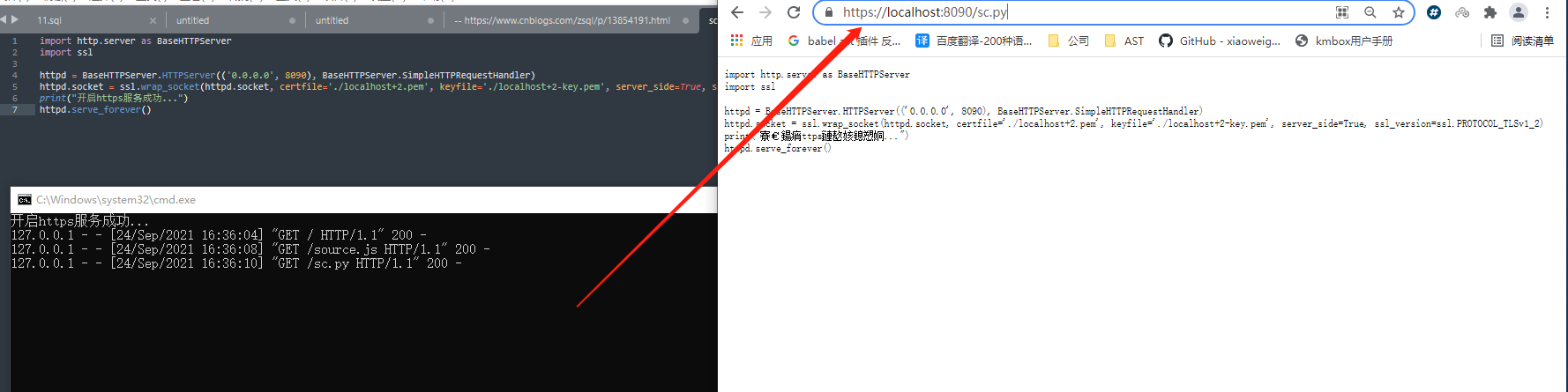Open the blue hash extension icon
1568x392 pixels.
click(x=1434, y=12)
